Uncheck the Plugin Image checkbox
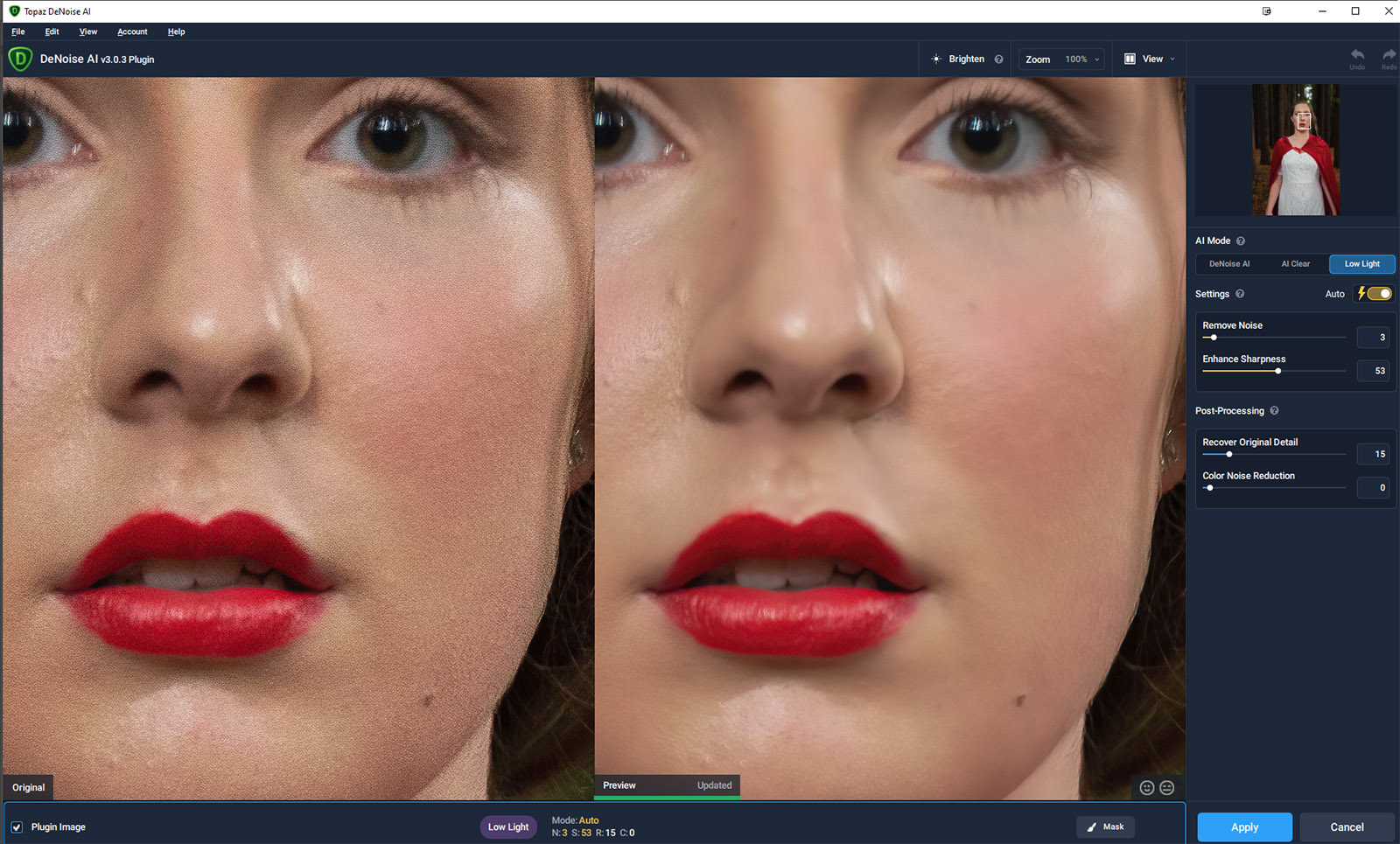This screenshot has width=1400, height=844. (17, 827)
